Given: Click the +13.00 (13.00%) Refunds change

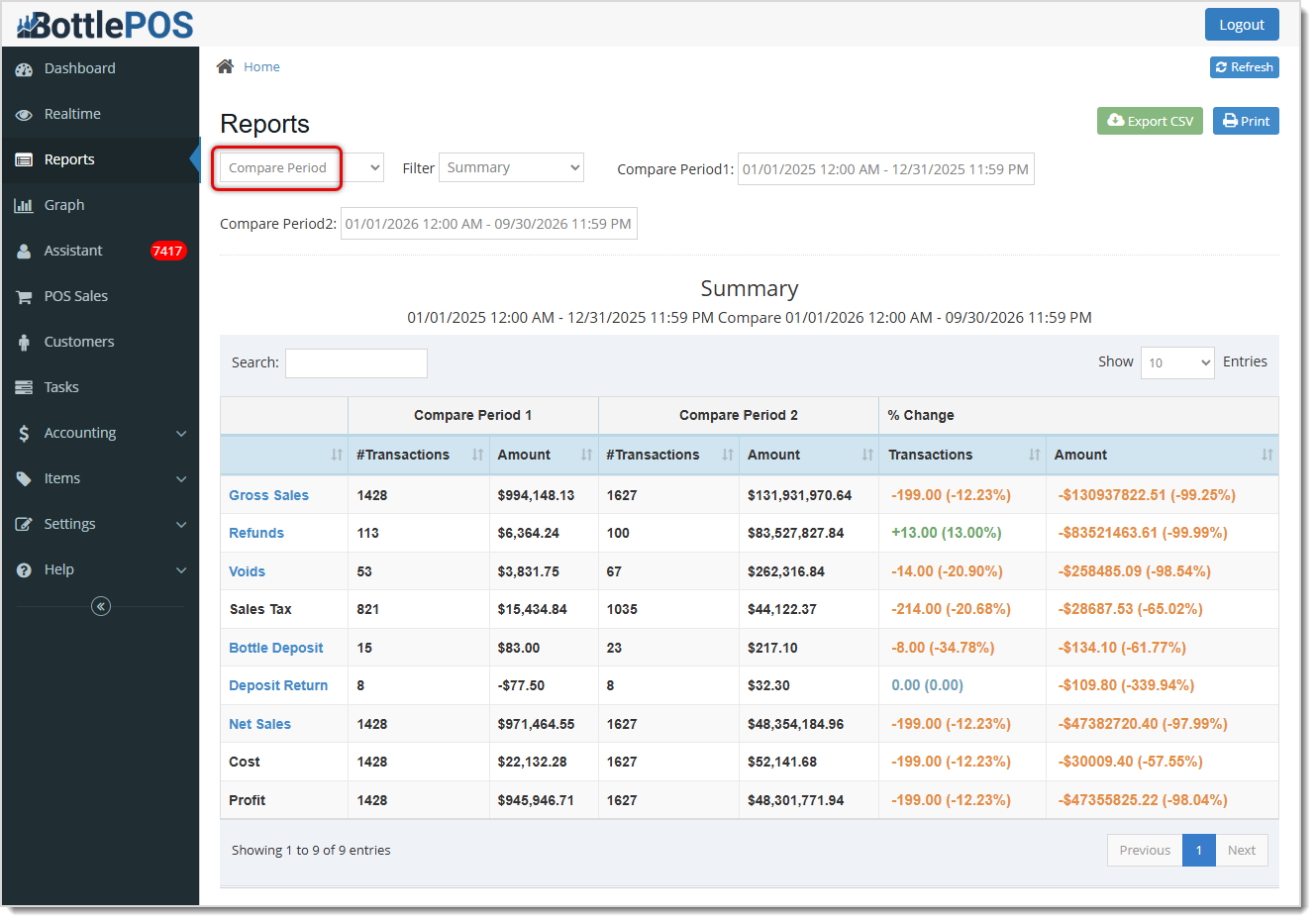Looking at the screenshot, I should click(946, 533).
